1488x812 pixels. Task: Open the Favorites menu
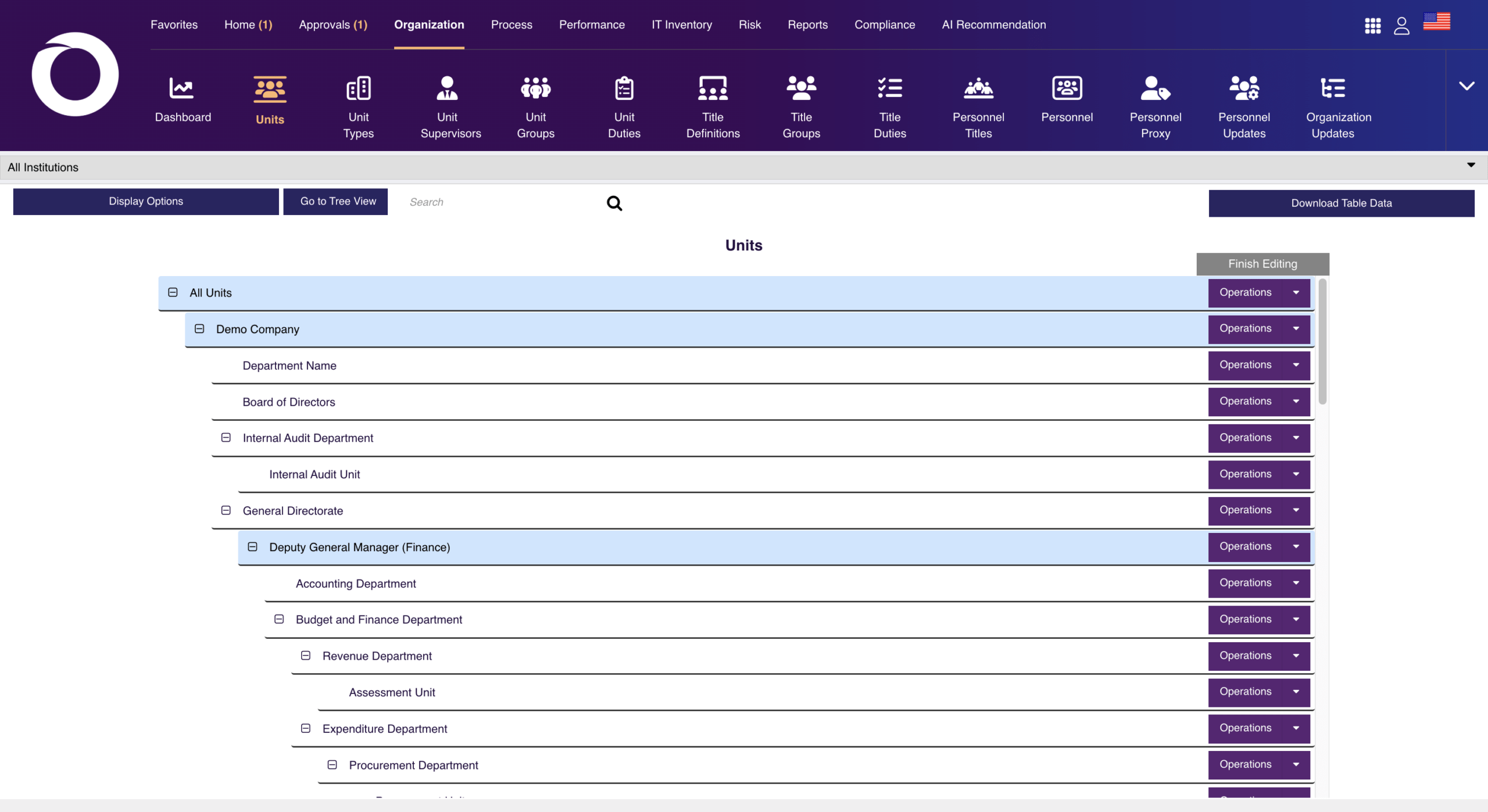click(x=174, y=24)
